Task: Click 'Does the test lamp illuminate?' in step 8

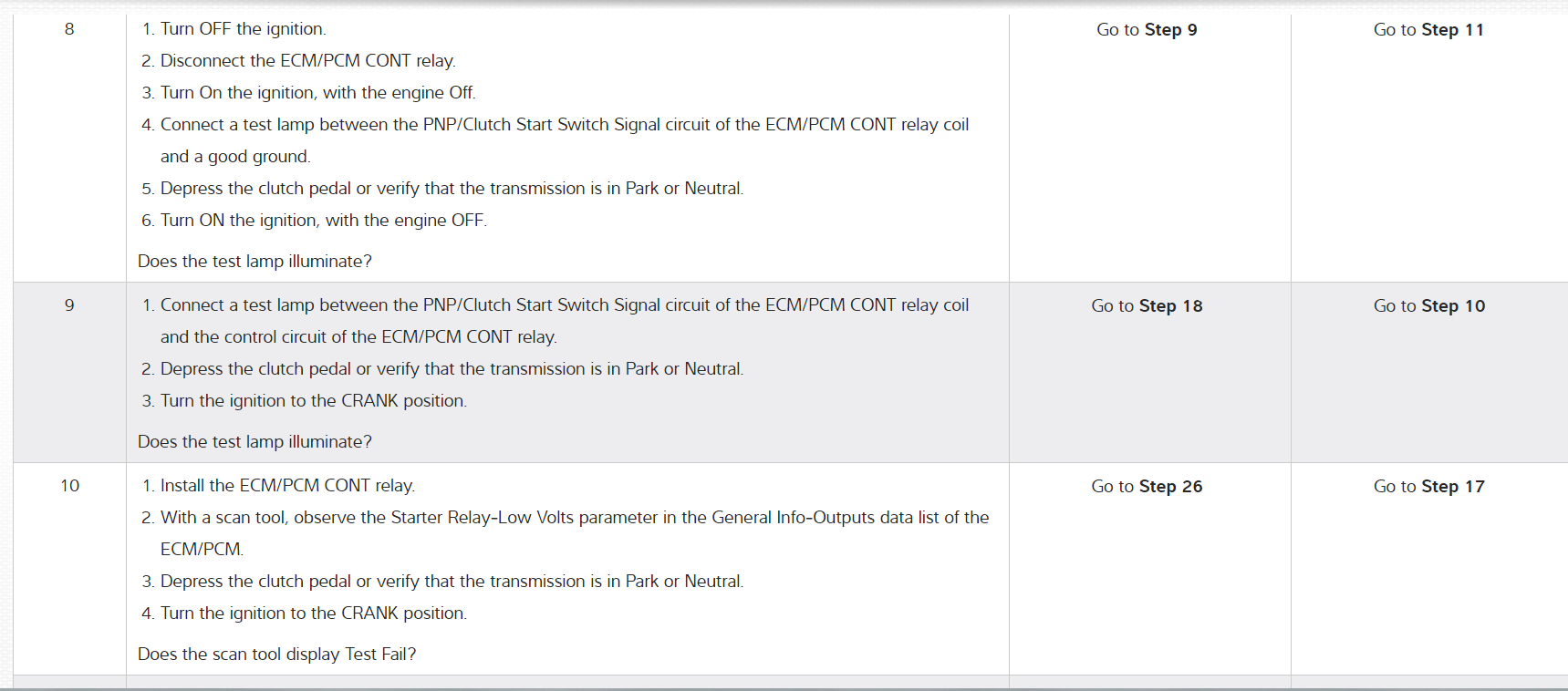Action: click(254, 262)
